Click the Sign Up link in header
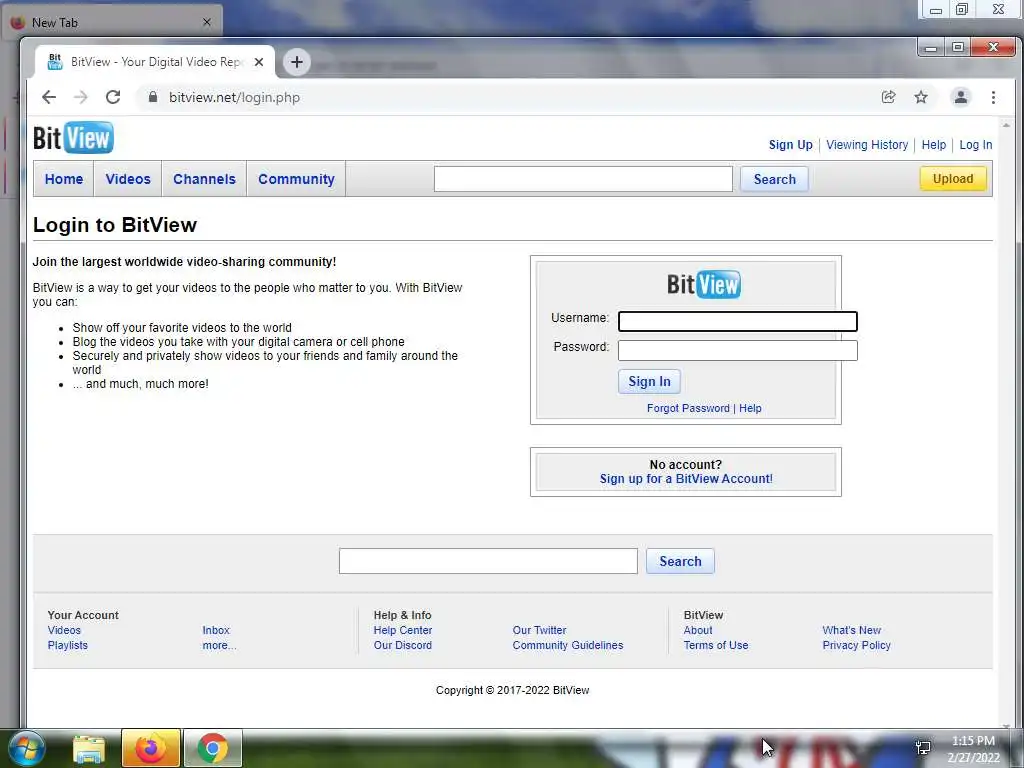 tap(790, 145)
